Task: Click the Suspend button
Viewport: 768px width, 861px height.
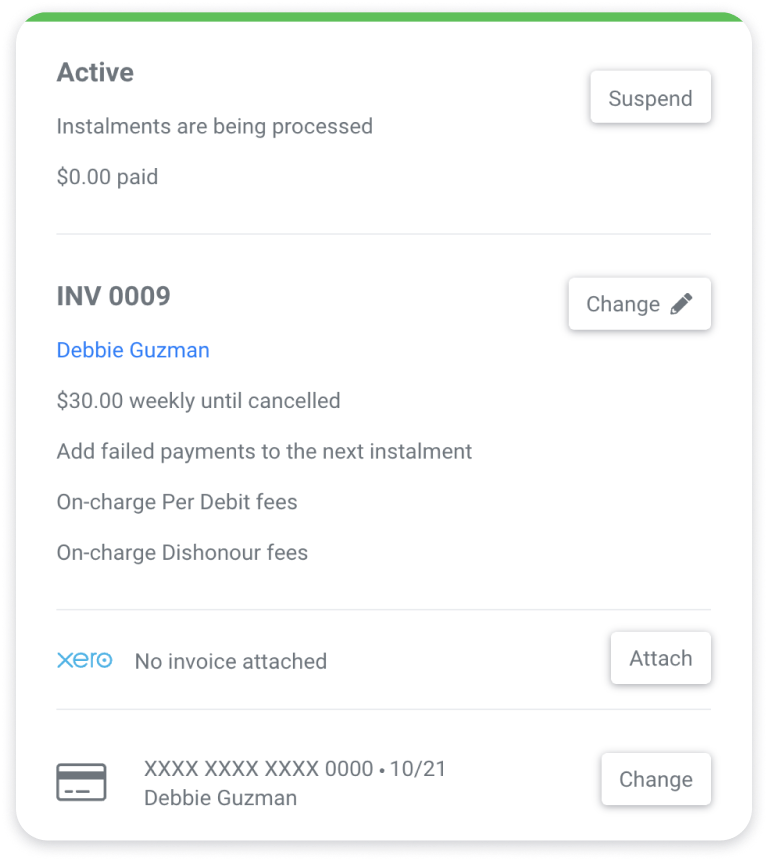Action: [x=651, y=97]
